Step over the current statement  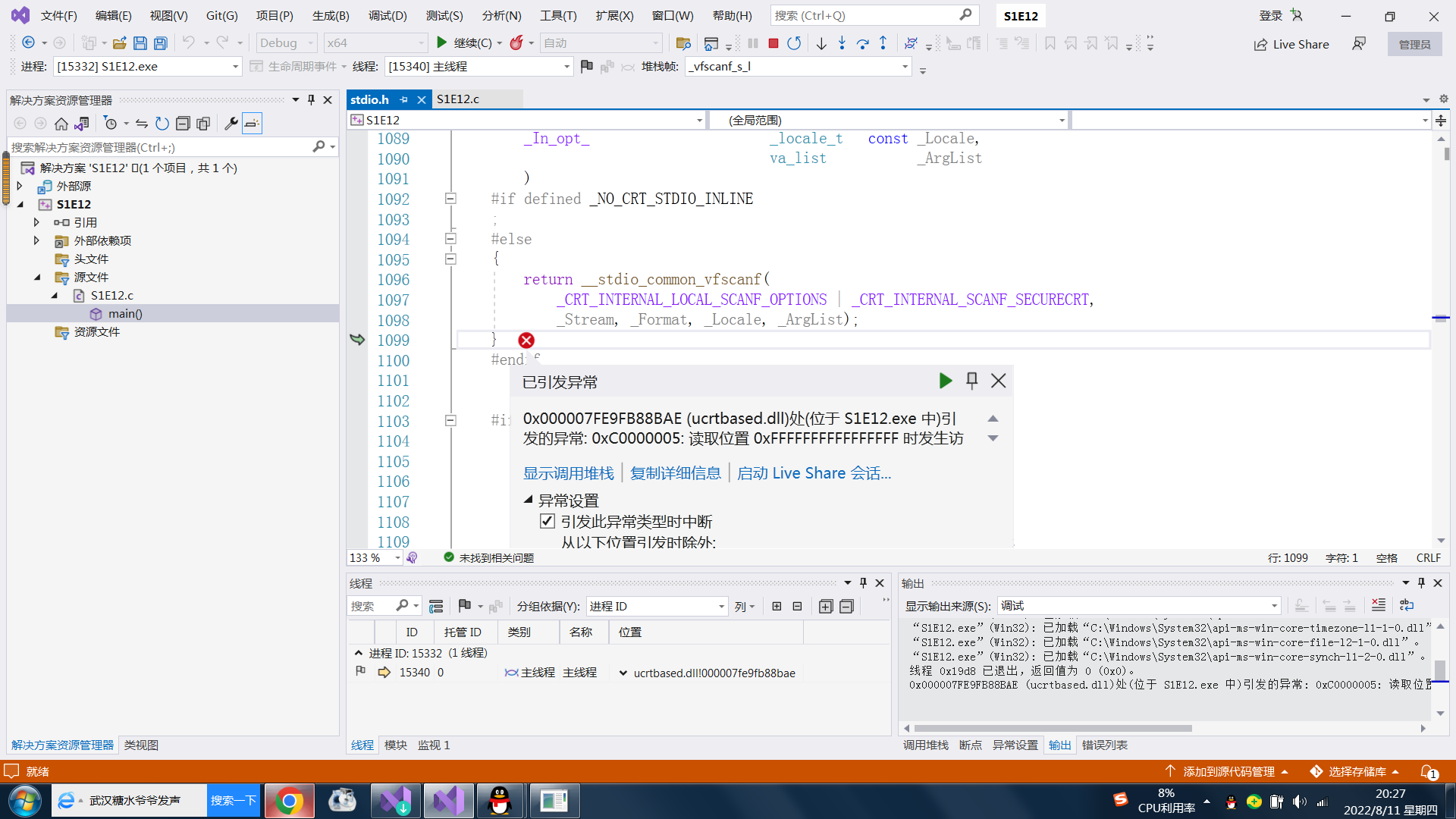[x=862, y=43]
